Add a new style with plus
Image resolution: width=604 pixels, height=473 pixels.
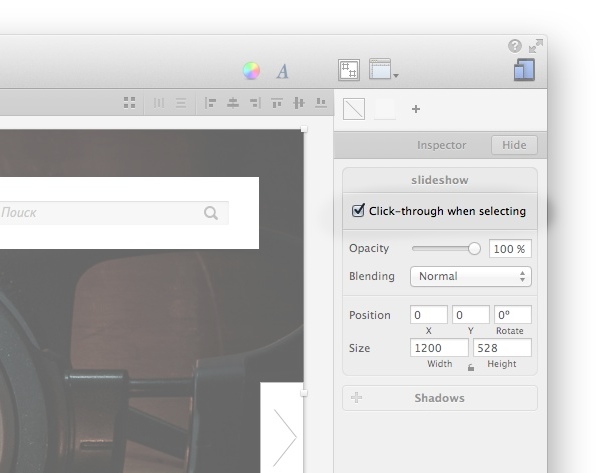click(x=416, y=109)
